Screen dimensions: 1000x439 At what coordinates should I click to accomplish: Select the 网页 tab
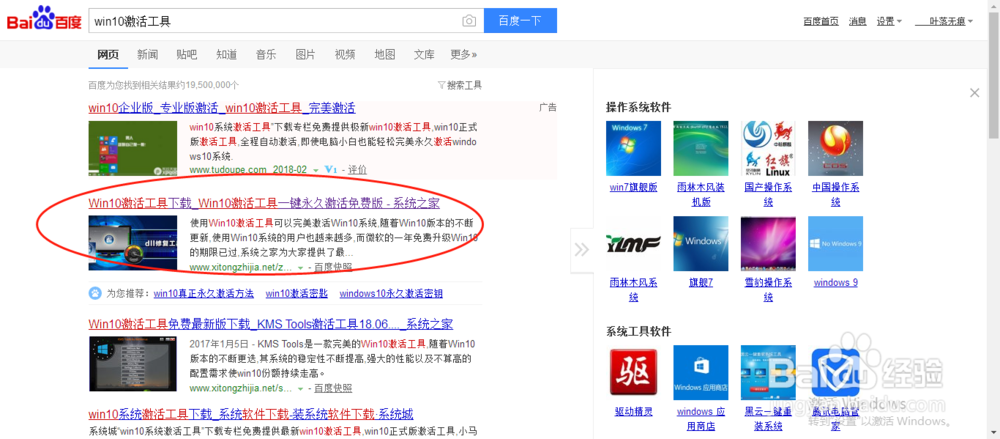(108, 55)
